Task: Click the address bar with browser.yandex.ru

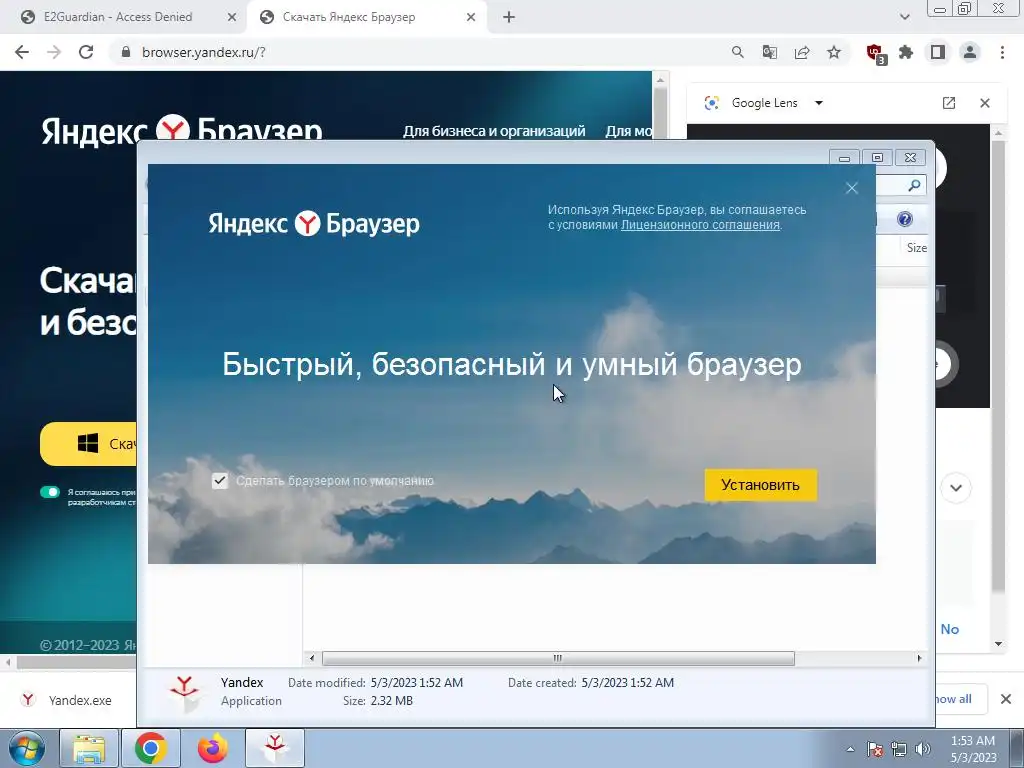Action: tap(418, 52)
